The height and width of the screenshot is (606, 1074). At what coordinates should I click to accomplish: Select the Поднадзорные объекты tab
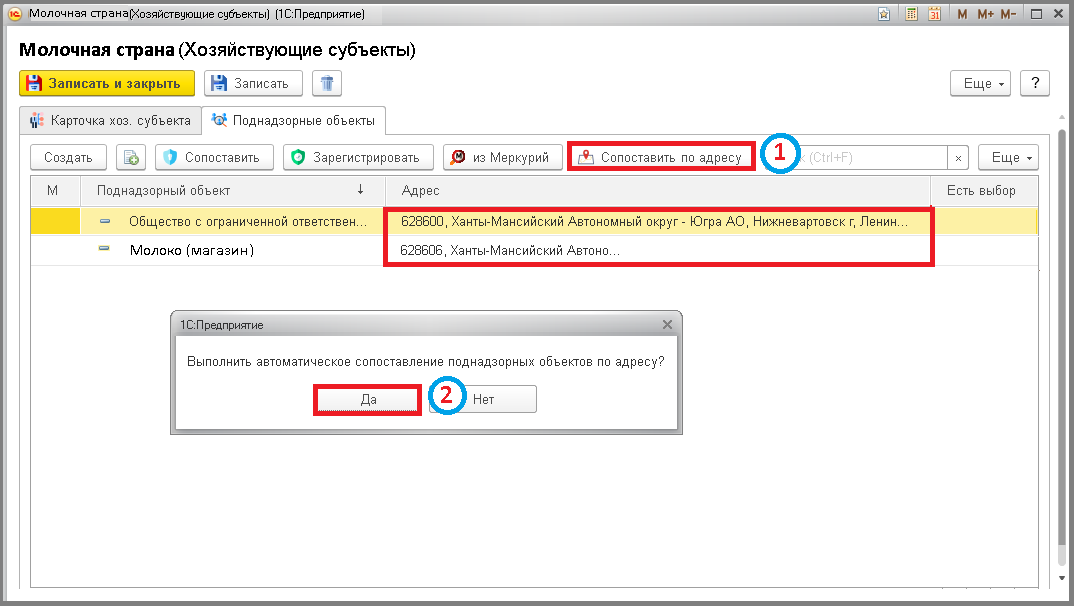point(293,121)
